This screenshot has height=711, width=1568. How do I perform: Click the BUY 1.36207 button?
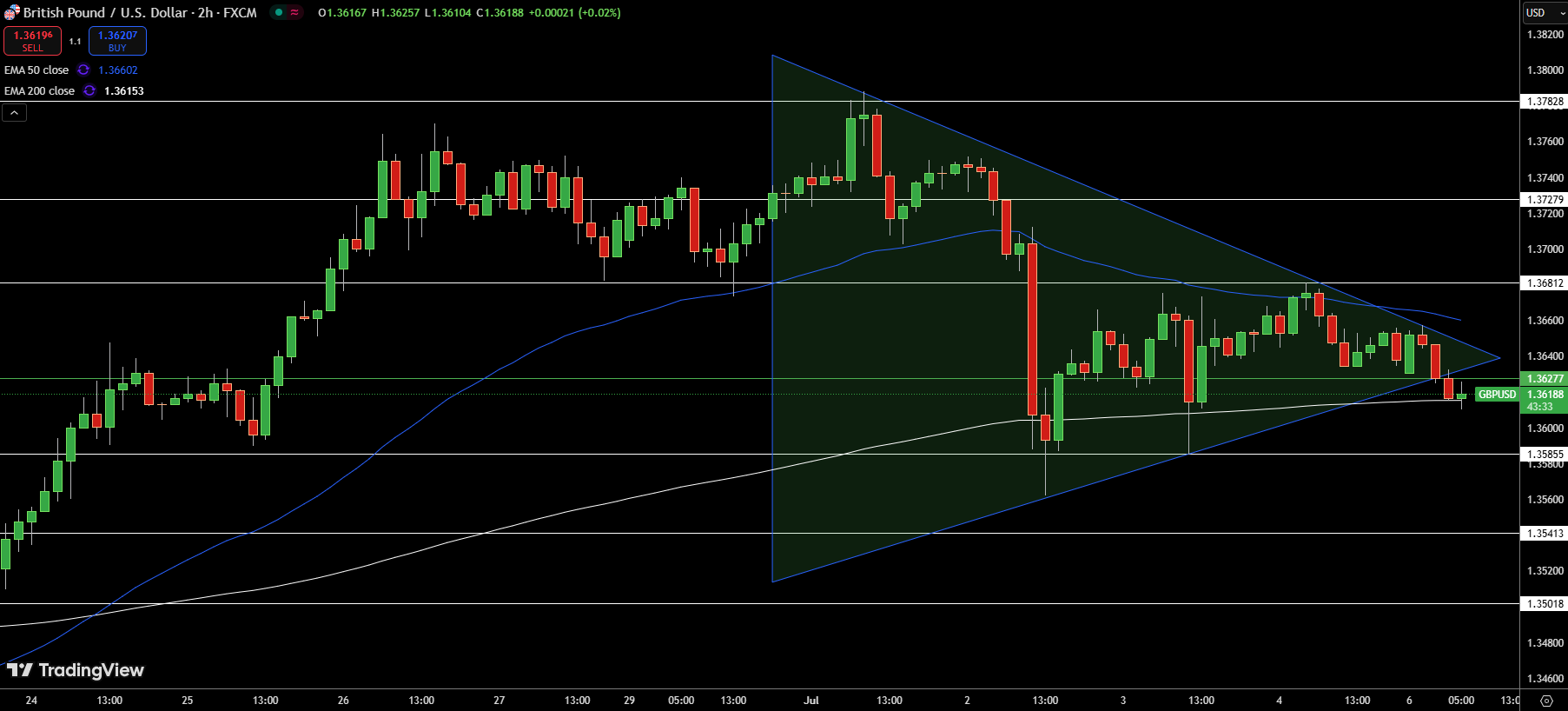point(117,41)
